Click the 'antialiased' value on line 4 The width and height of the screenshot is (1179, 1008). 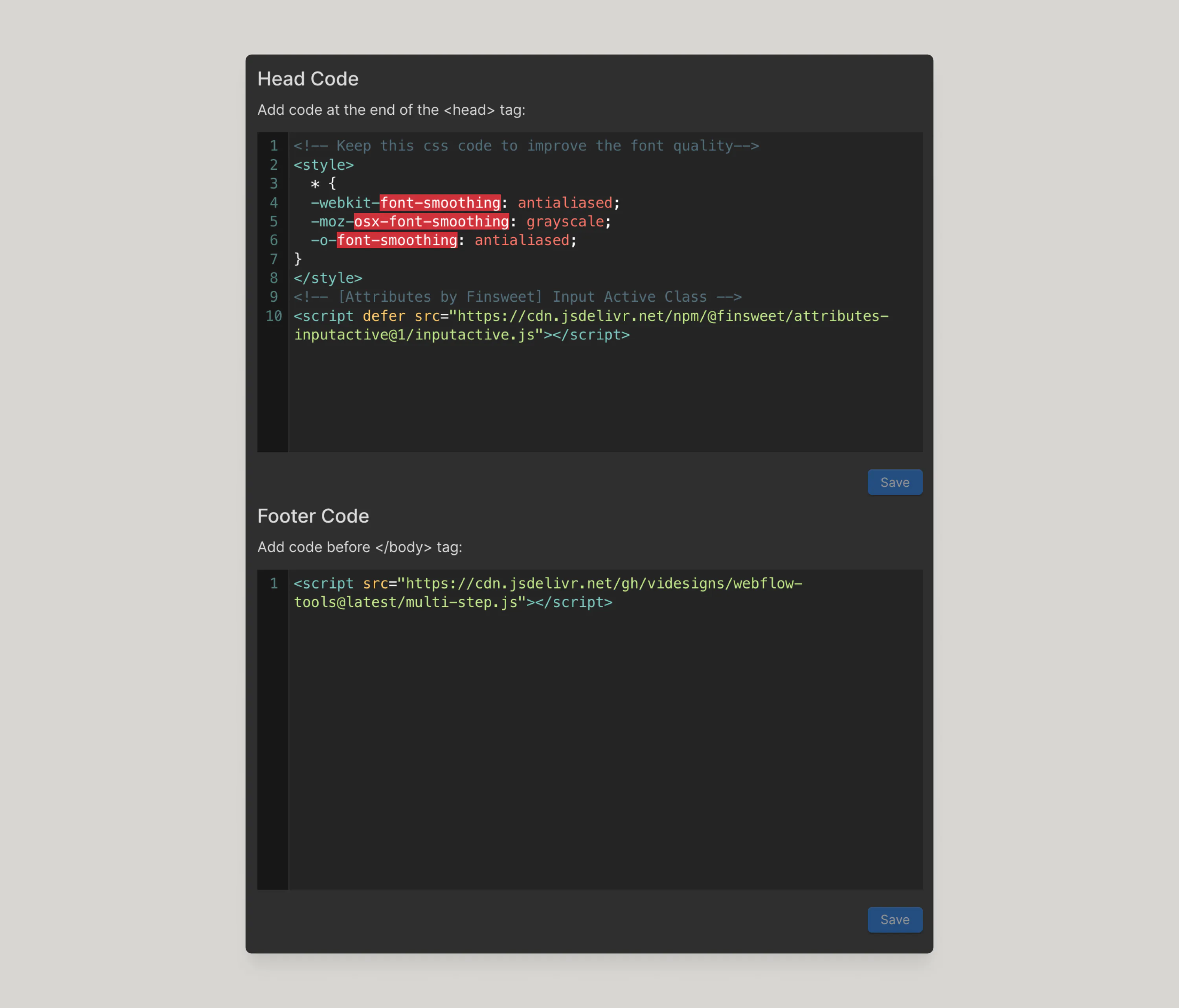point(565,203)
